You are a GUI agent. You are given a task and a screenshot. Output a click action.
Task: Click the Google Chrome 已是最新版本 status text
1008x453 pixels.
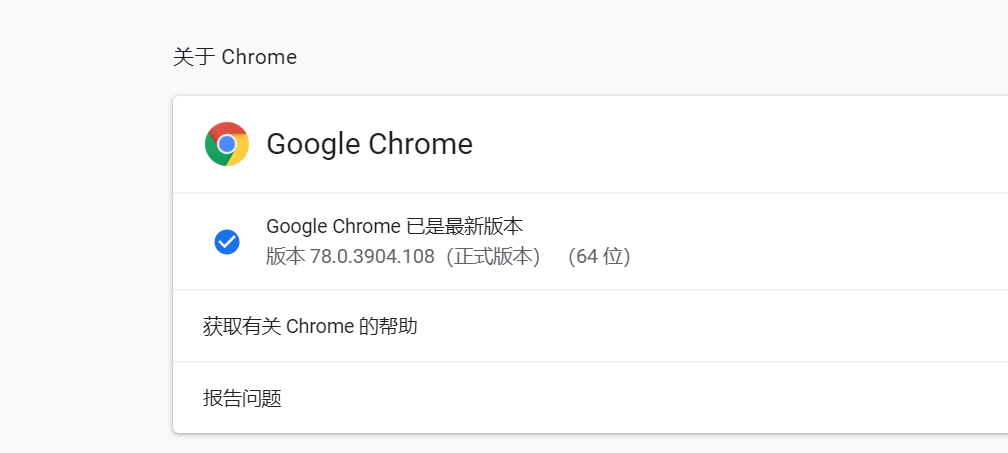pyautogui.click(x=394, y=226)
